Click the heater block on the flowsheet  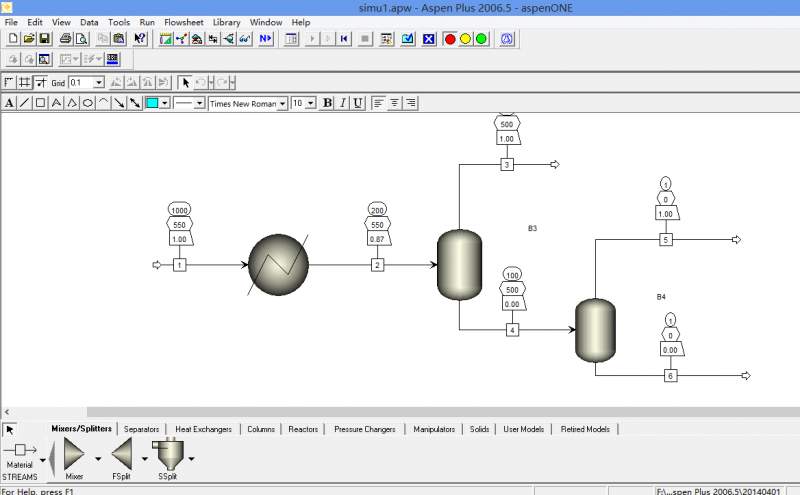tap(278, 264)
